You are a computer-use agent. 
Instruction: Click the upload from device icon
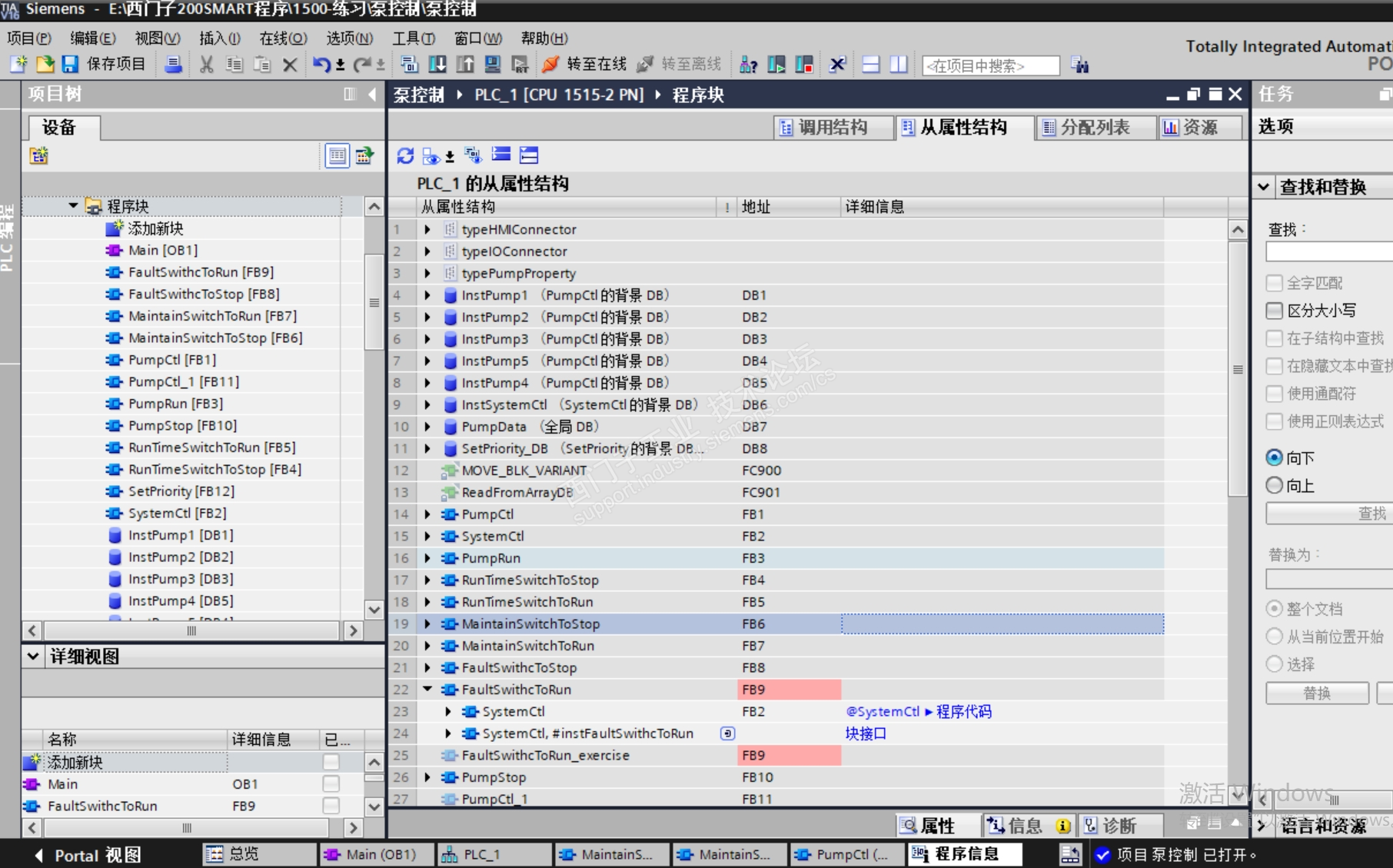tap(464, 65)
